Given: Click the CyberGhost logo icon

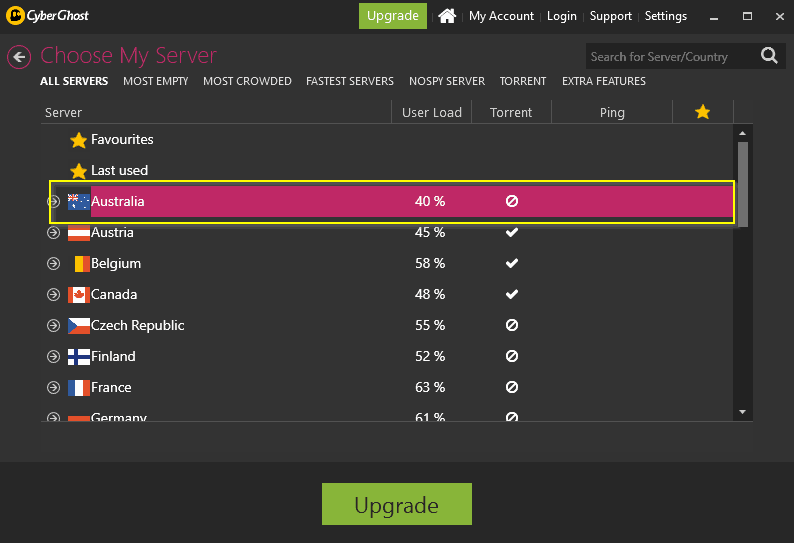Looking at the screenshot, I should (15, 16).
